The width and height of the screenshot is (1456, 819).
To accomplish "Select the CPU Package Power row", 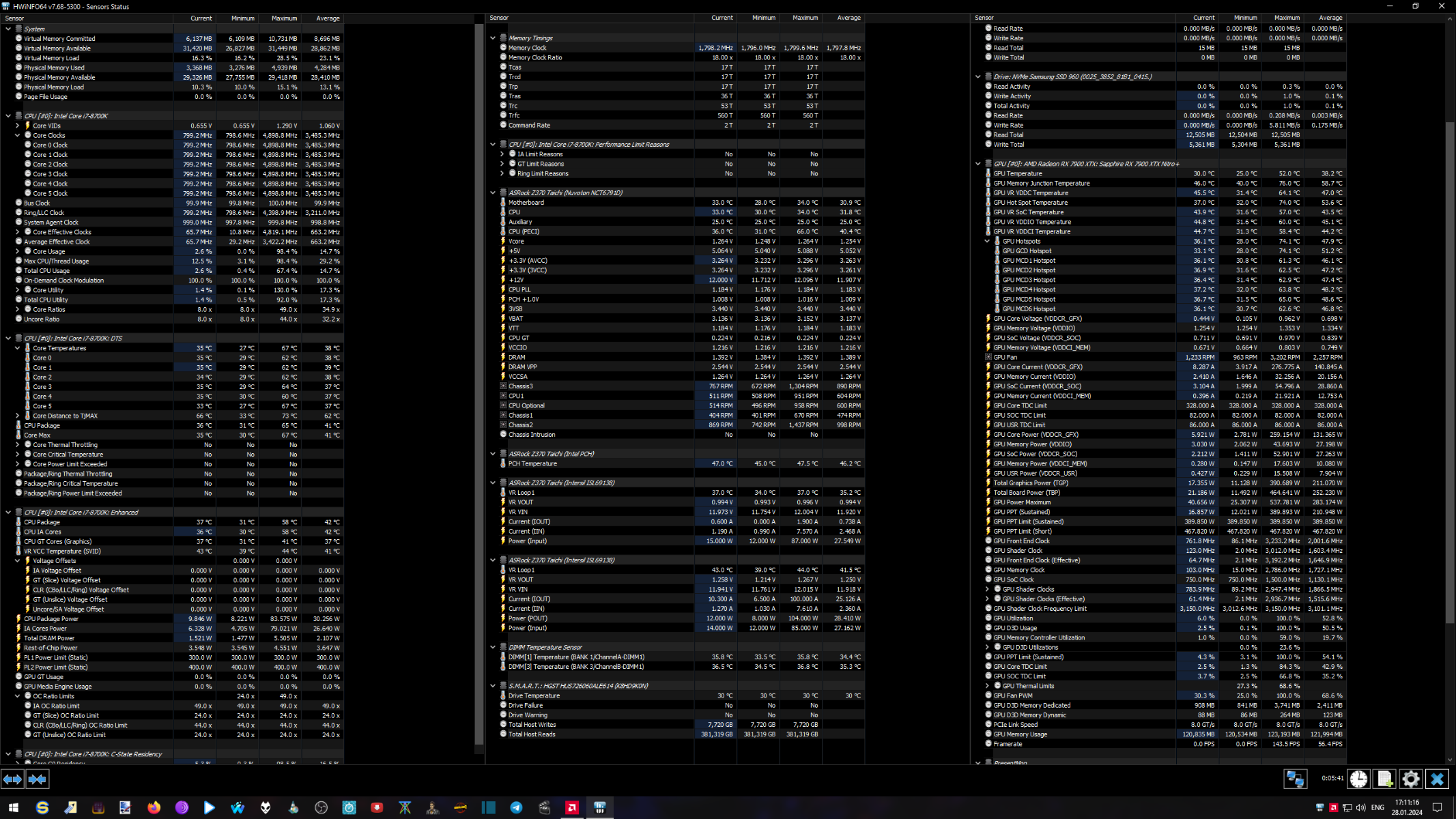I will point(51,619).
